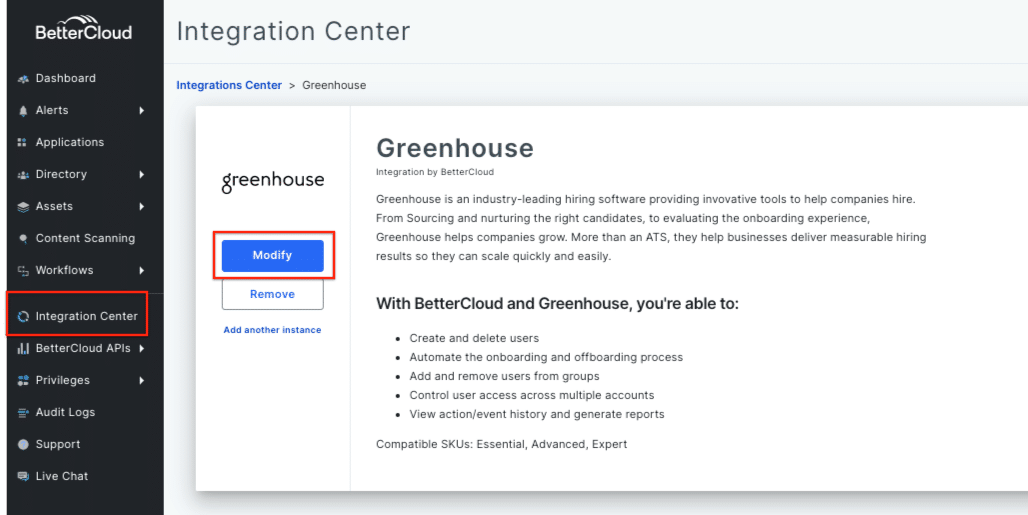Click the Modify button
The image size is (1028, 515).
point(273,256)
